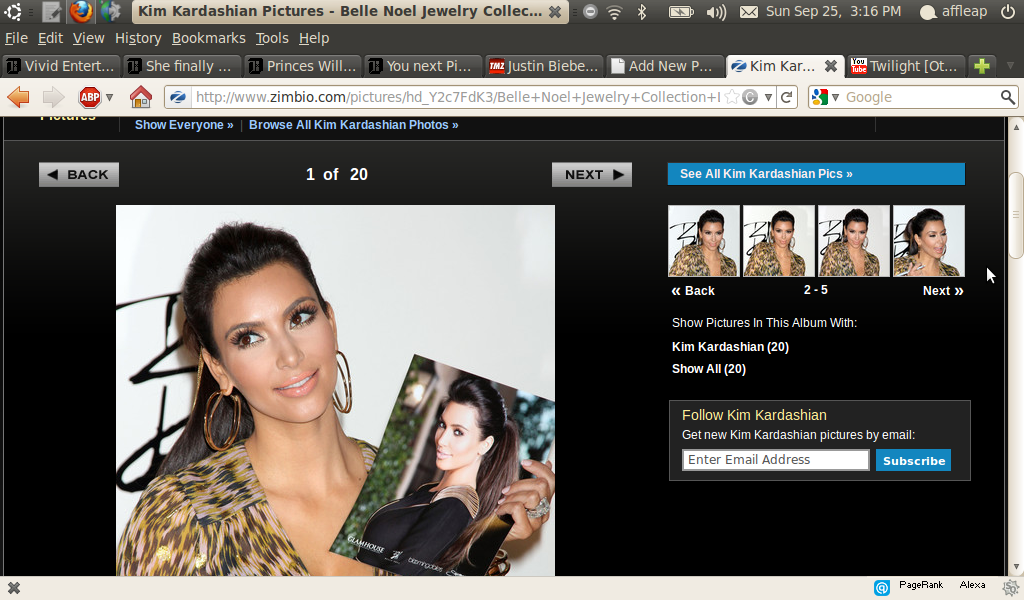Click the address bar URL field
The width and height of the screenshot is (1024, 600).
(x=457, y=97)
